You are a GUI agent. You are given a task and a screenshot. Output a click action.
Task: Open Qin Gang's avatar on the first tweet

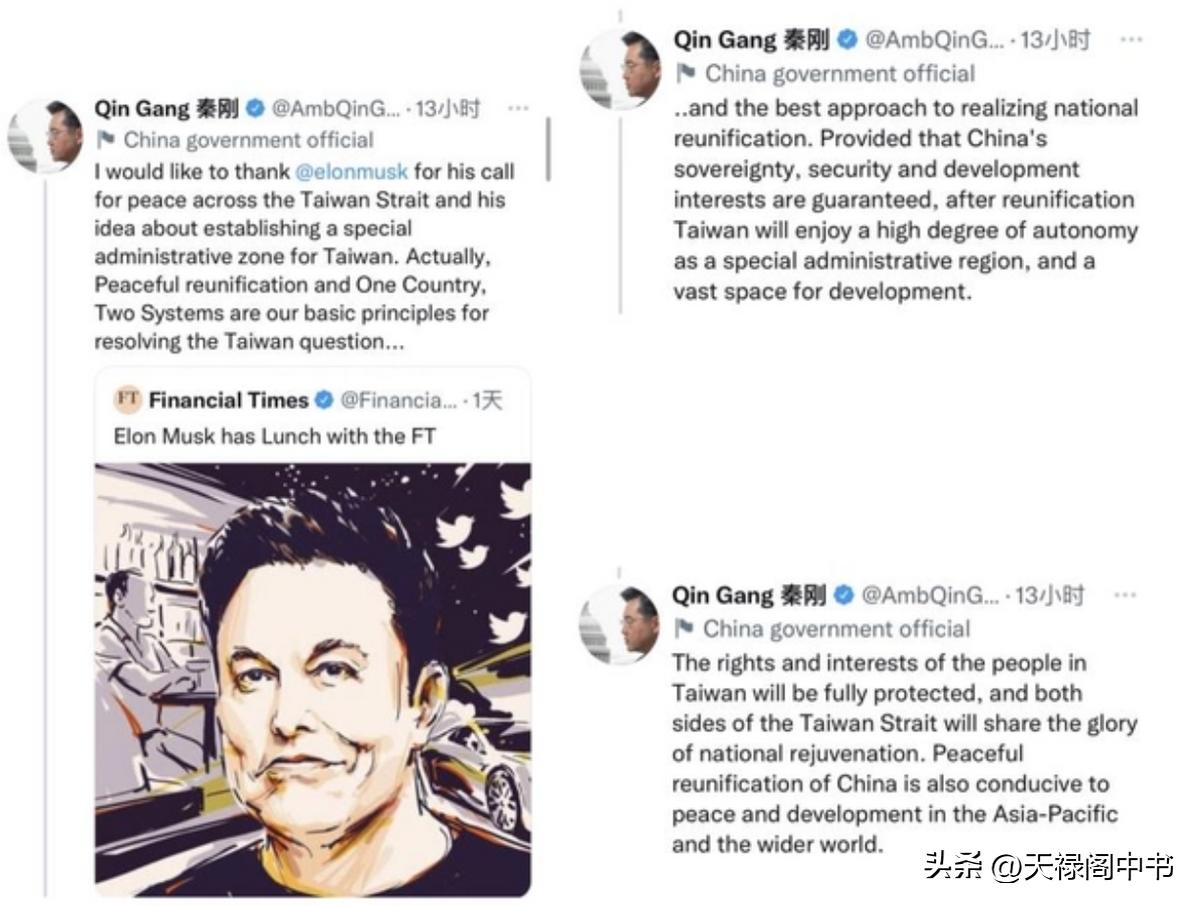point(45,136)
